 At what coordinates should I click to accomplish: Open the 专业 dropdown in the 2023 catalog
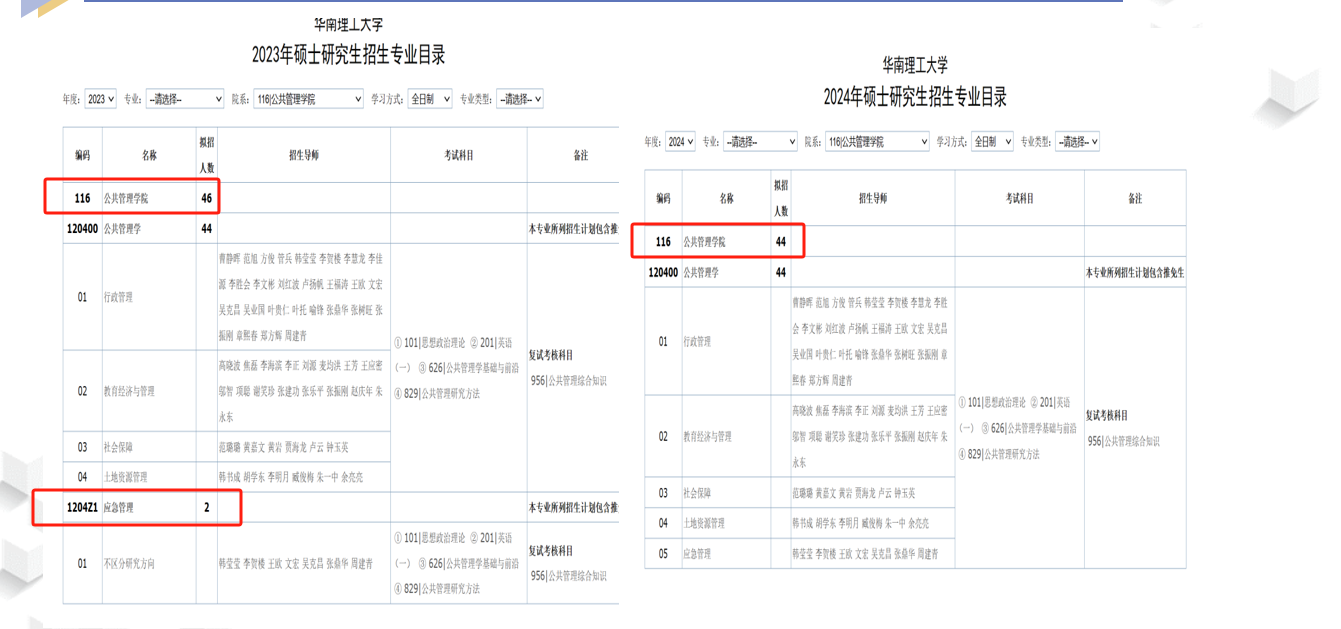185,99
